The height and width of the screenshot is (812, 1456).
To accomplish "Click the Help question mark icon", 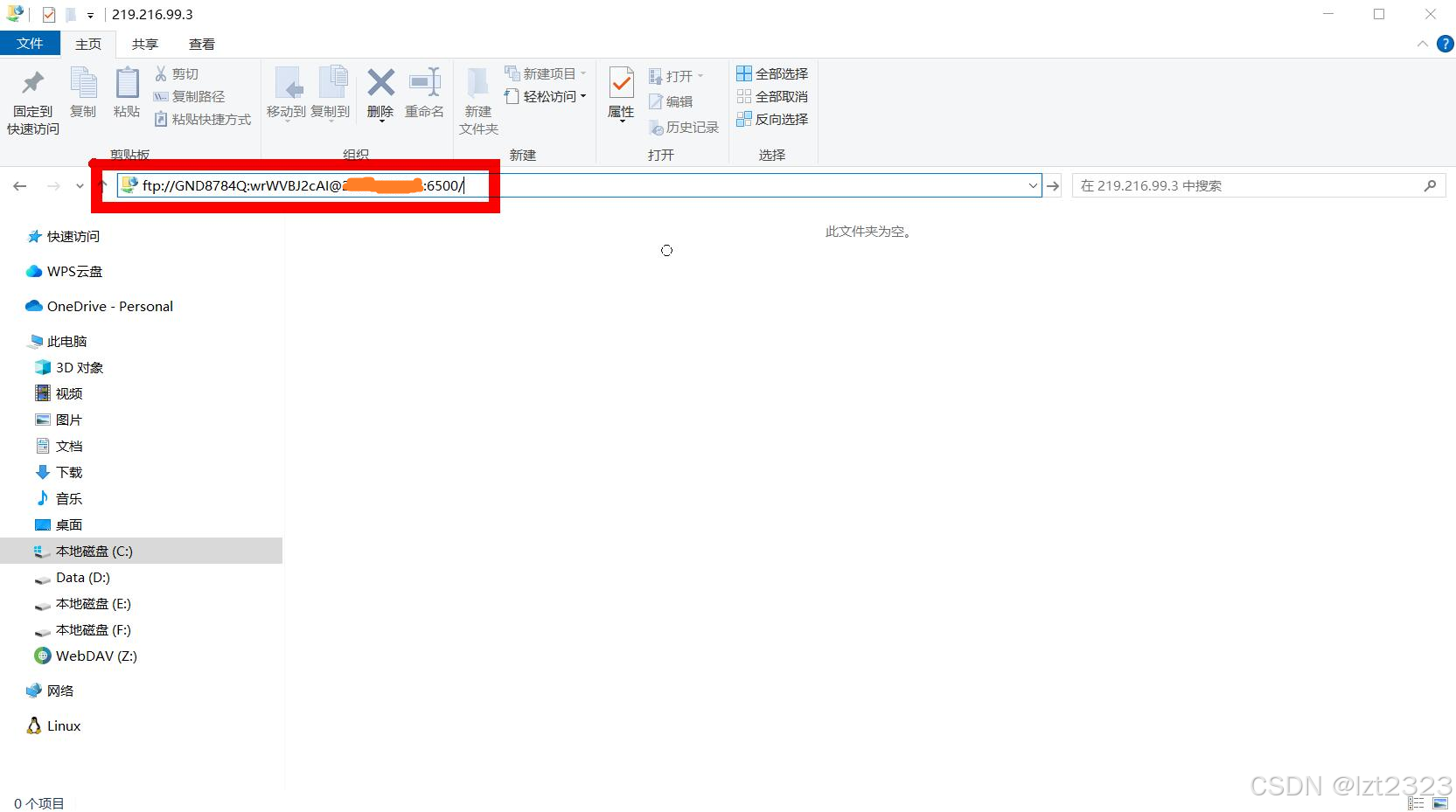I will point(1445,44).
